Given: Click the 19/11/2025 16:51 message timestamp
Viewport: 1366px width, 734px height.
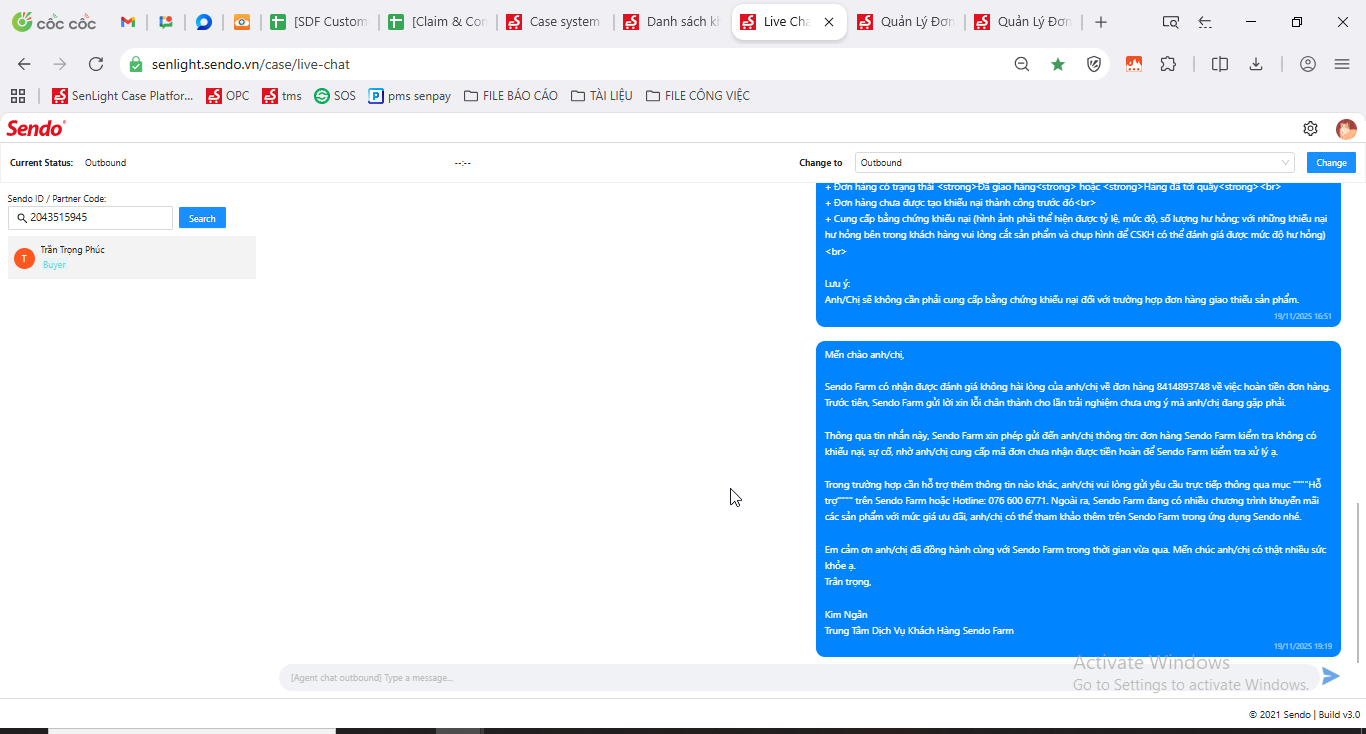Looking at the screenshot, I should pyautogui.click(x=1302, y=316).
